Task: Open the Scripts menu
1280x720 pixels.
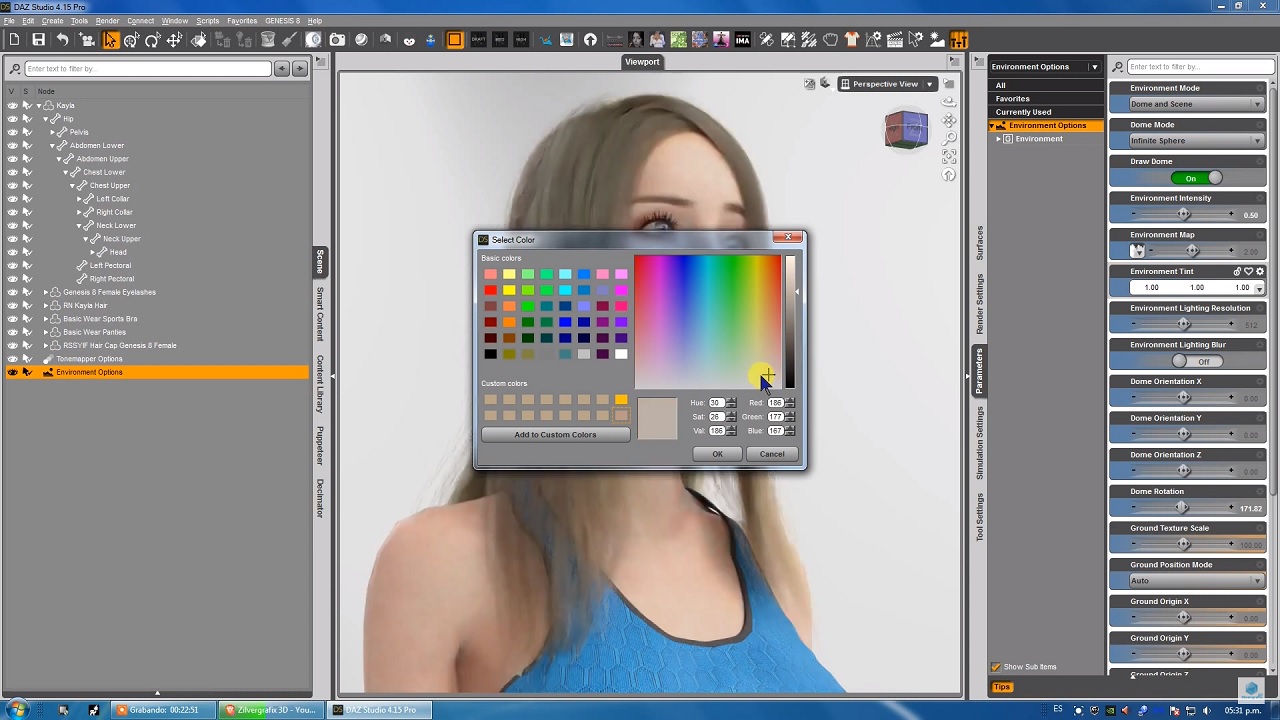Action: click(x=207, y=21)
